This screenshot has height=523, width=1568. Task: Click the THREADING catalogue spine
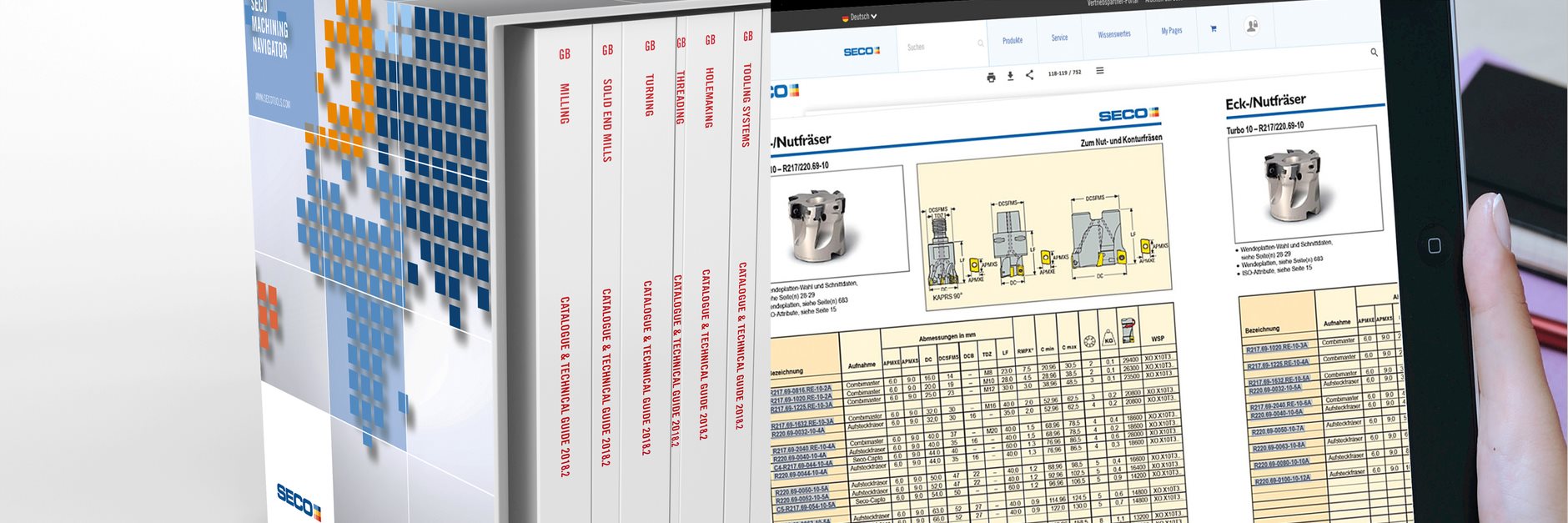pos(681,267)
